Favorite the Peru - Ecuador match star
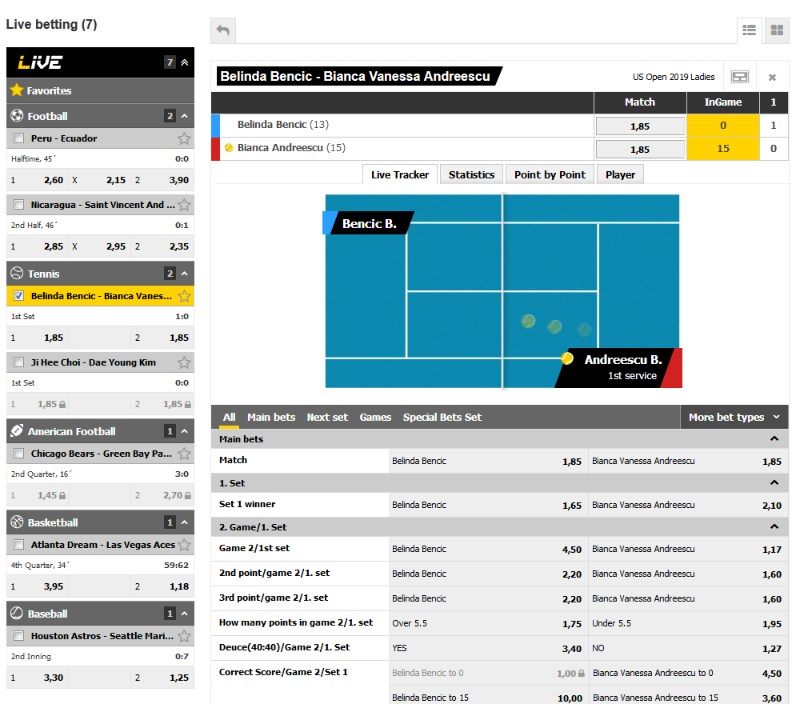Viewport: 800px width, 704px height. click(x=184, y=138)
